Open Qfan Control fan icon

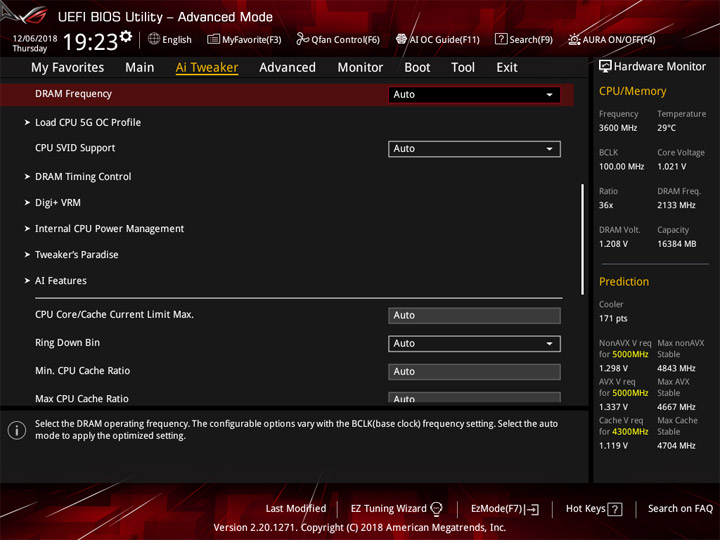coord(302,39)
